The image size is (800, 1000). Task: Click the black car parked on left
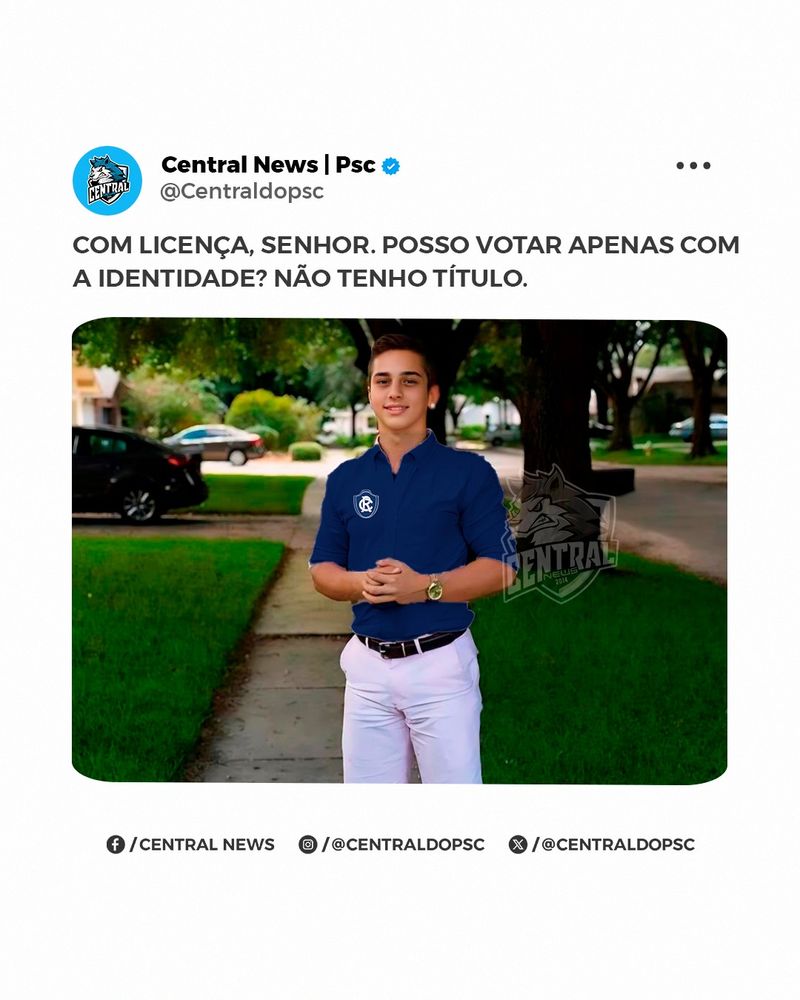point(139,474)
